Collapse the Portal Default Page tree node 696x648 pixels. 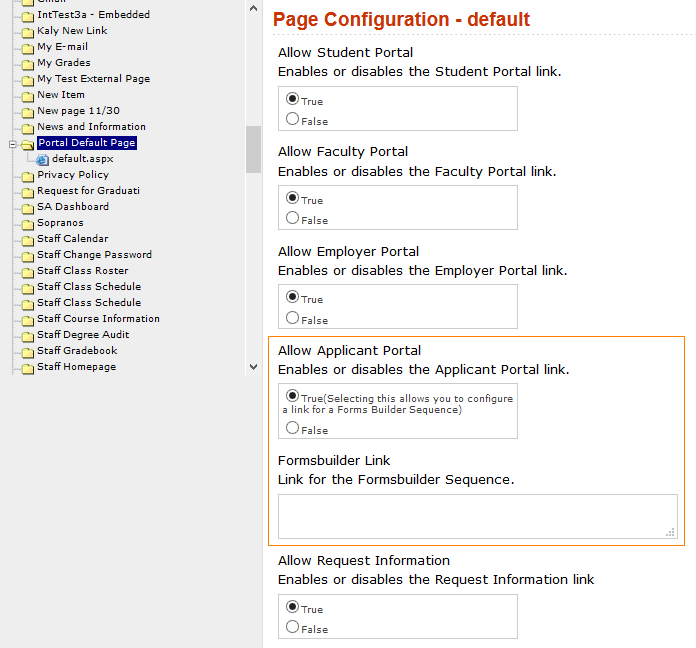[12, 144]
